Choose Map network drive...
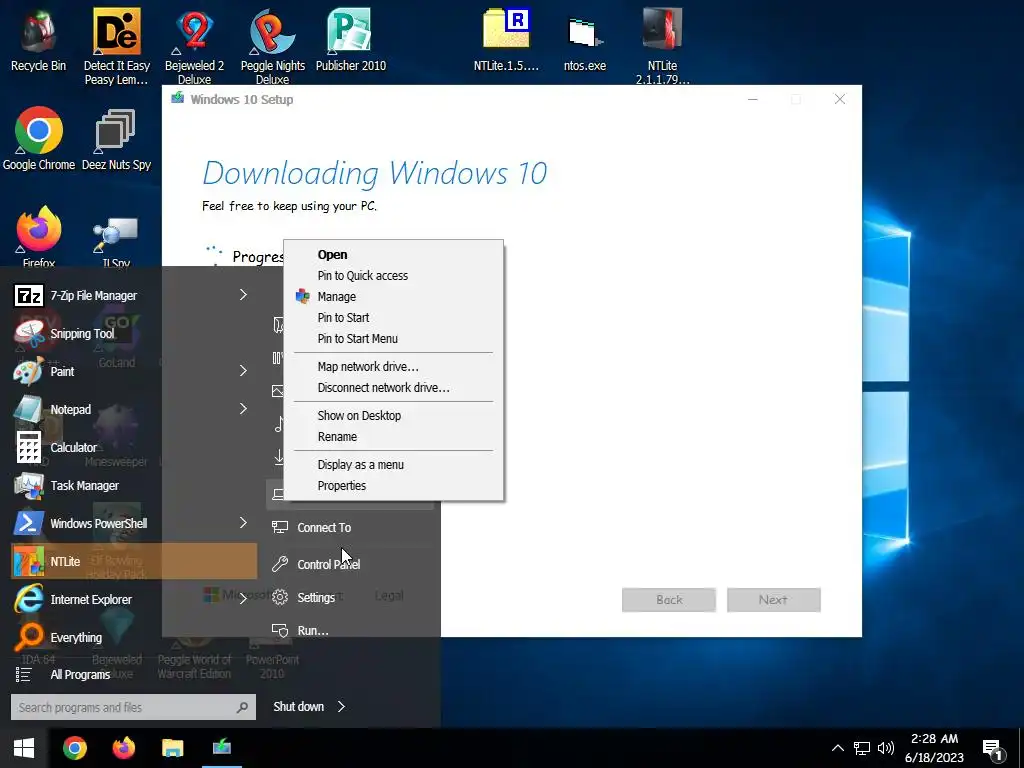Viewport: 1024px width, 768px height. [x=393, y=366]
